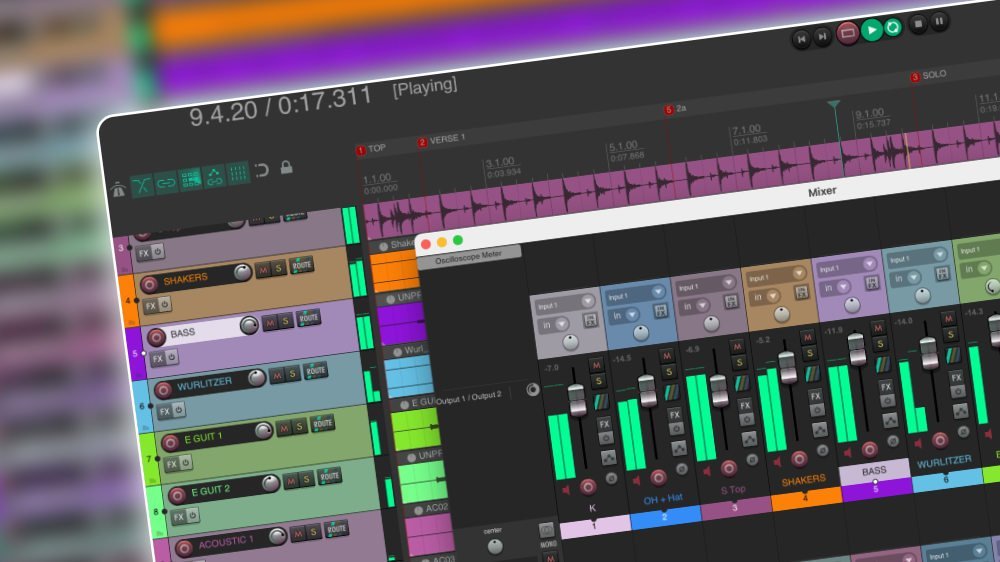This screenshot has width=1000, height=562.
Task: Open the Input 1 dropdown on the BASS mixer strip
Action: [x=846, y=267]
